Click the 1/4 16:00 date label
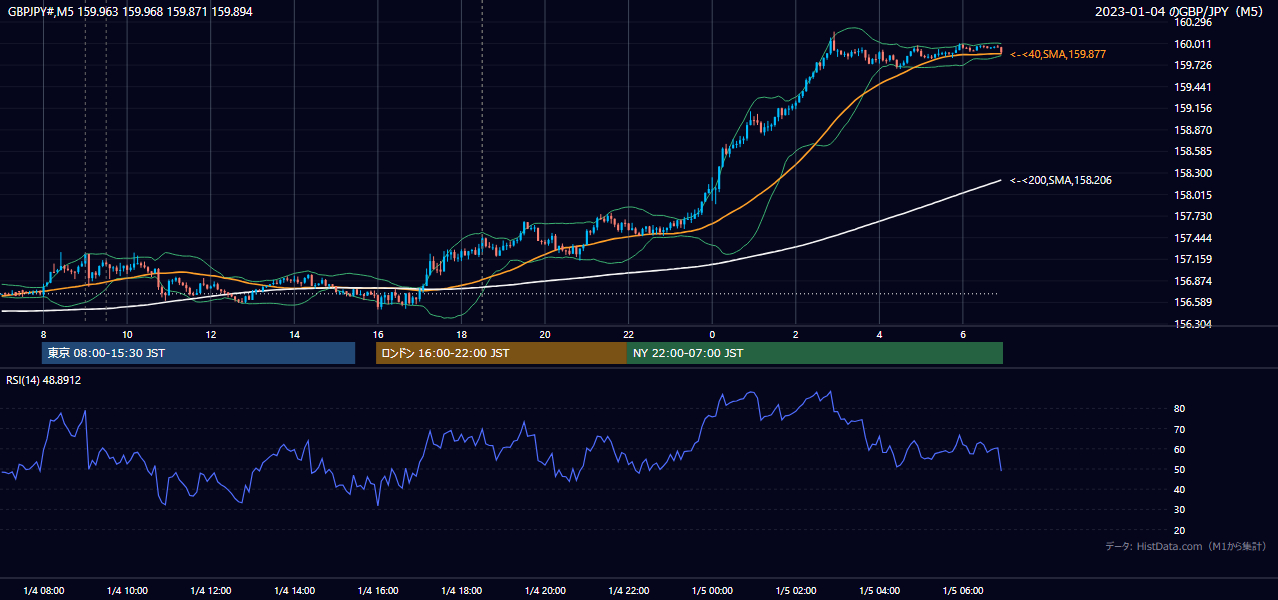Screen dimensions: 1278x600 tap(377, 590)
